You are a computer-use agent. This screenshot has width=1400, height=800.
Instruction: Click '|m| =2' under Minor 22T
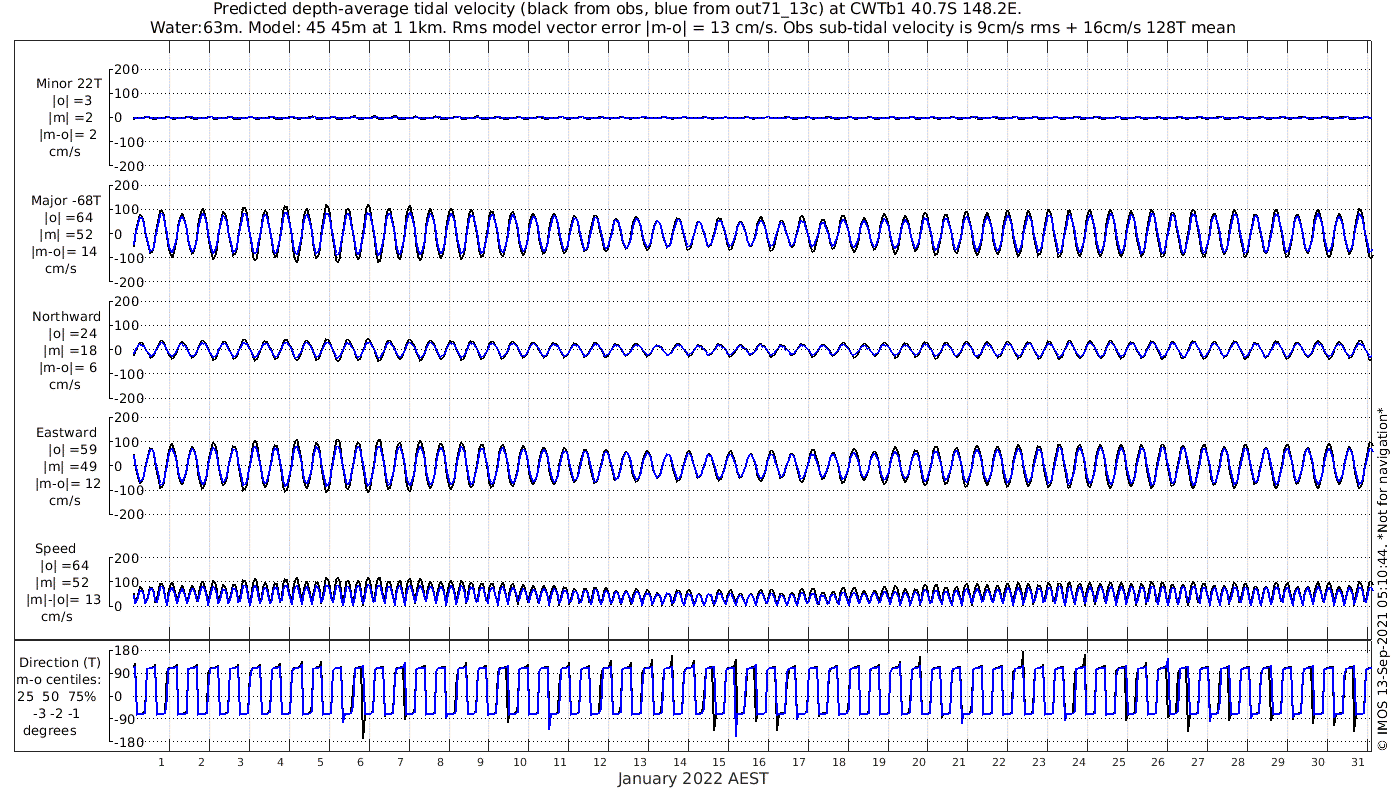click(71, 118)
